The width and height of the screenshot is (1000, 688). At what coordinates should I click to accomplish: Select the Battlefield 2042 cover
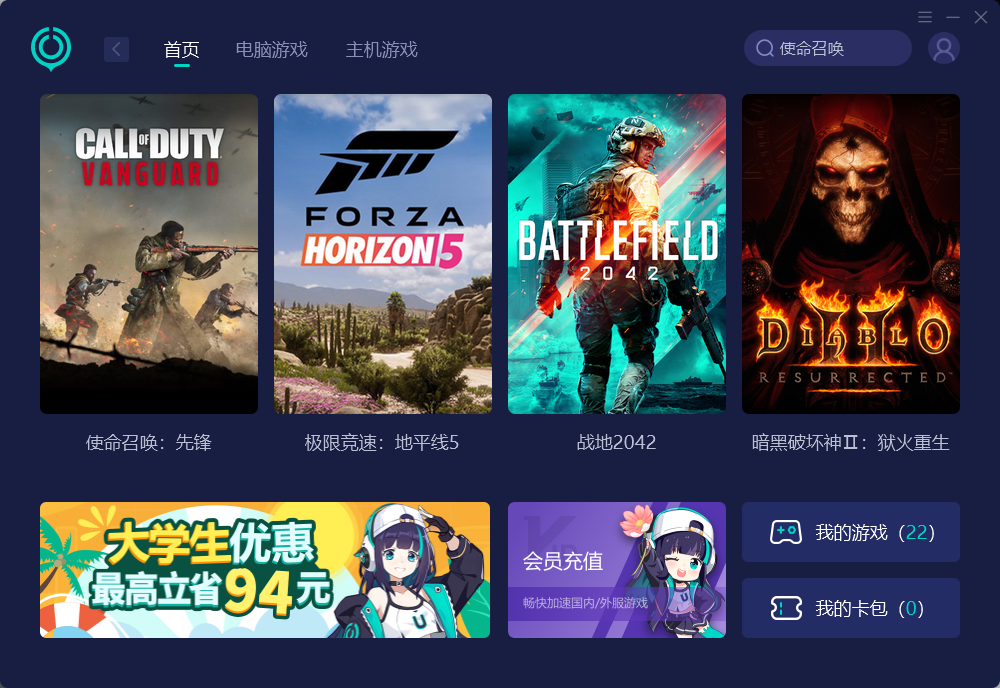point(617,254)
